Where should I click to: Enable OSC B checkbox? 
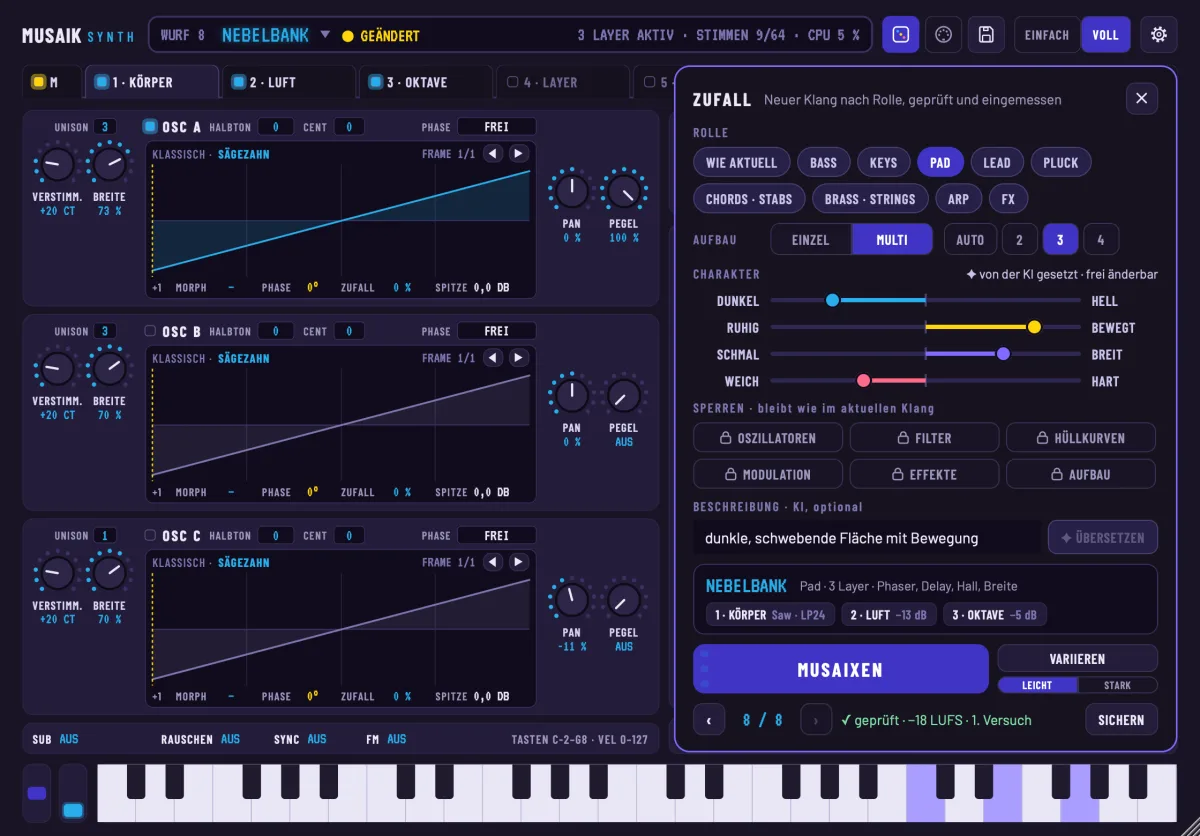click(150, 331)
